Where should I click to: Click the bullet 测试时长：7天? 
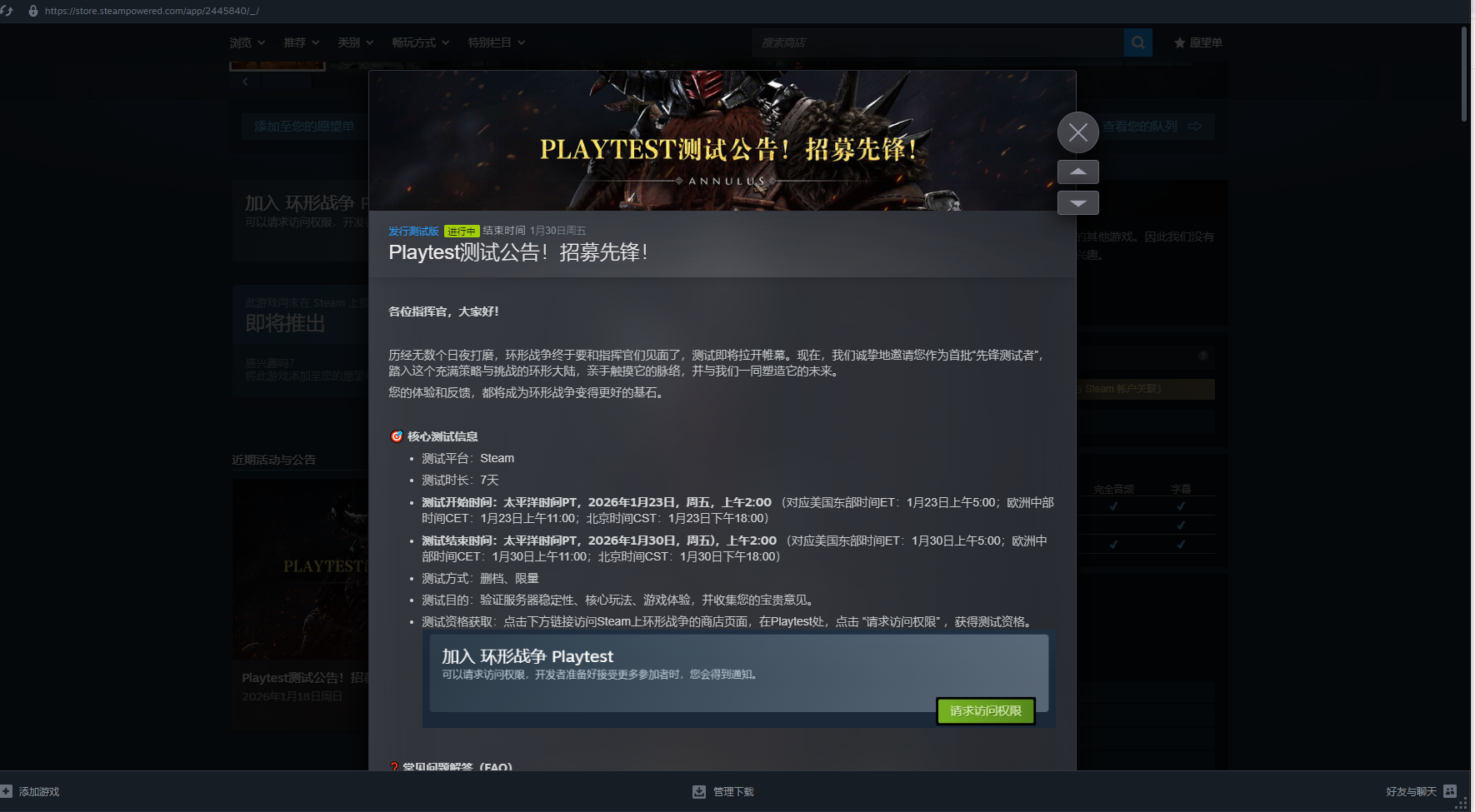(460, 480)
